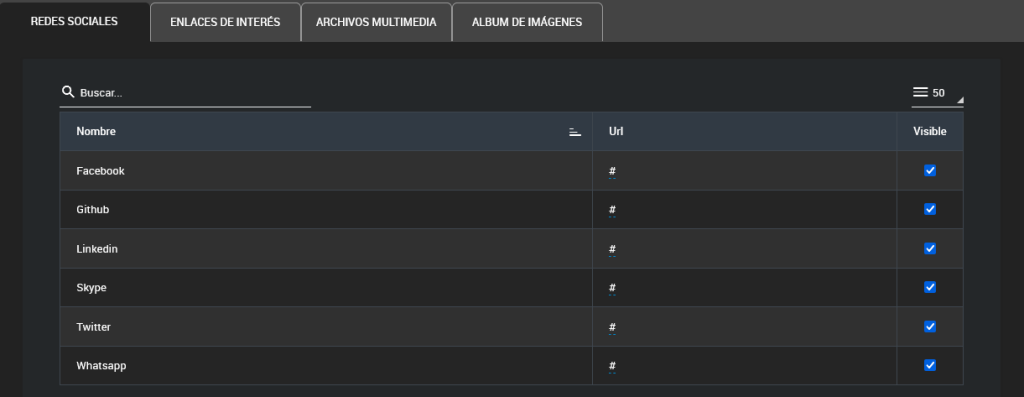Uncheck Visible checkbox for Github
This screenshot has height=397, width=1024.
(x=930, y=210)
